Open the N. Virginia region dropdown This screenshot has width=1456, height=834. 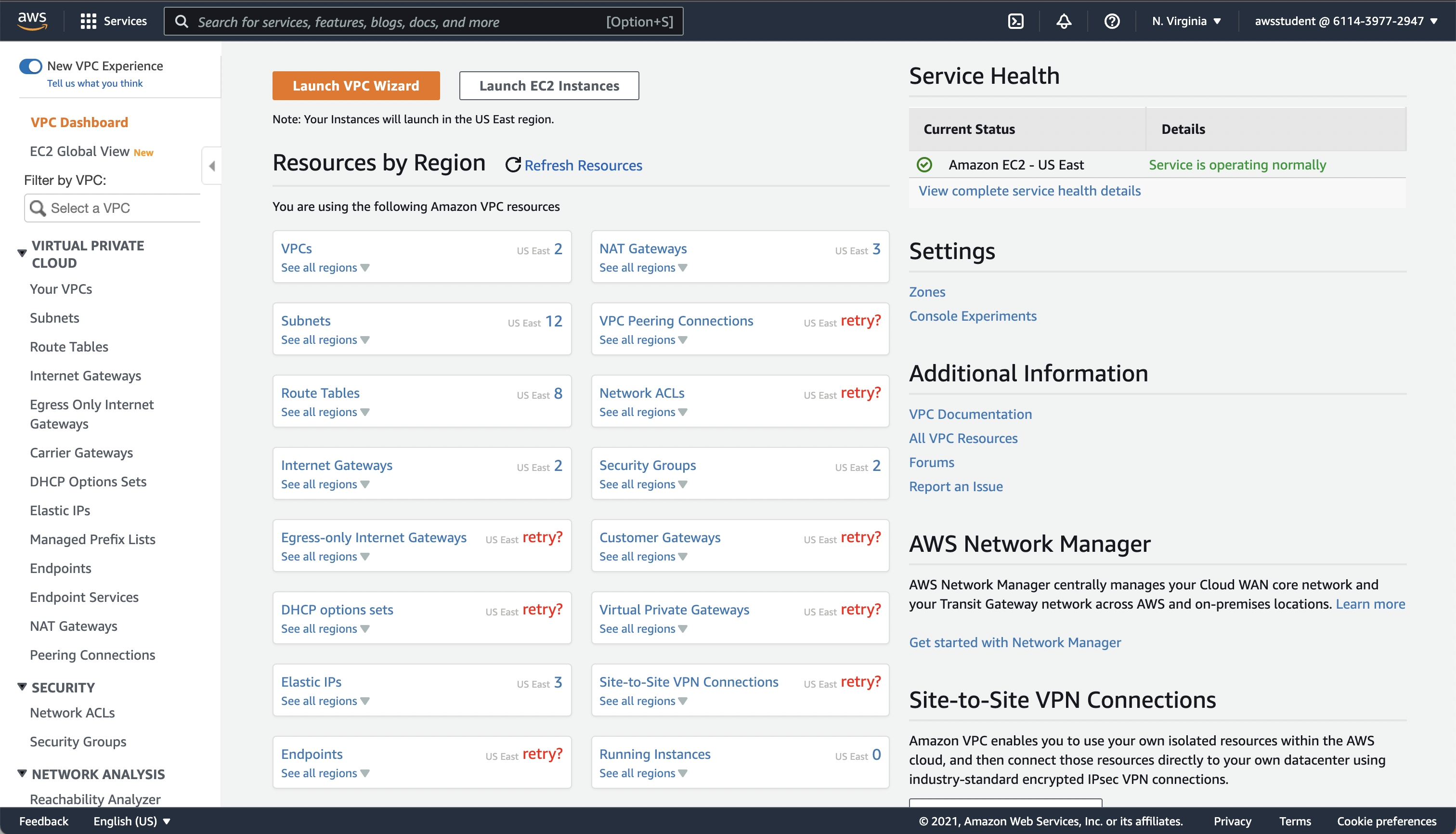pyautogui.click(x=1187, y=21)
